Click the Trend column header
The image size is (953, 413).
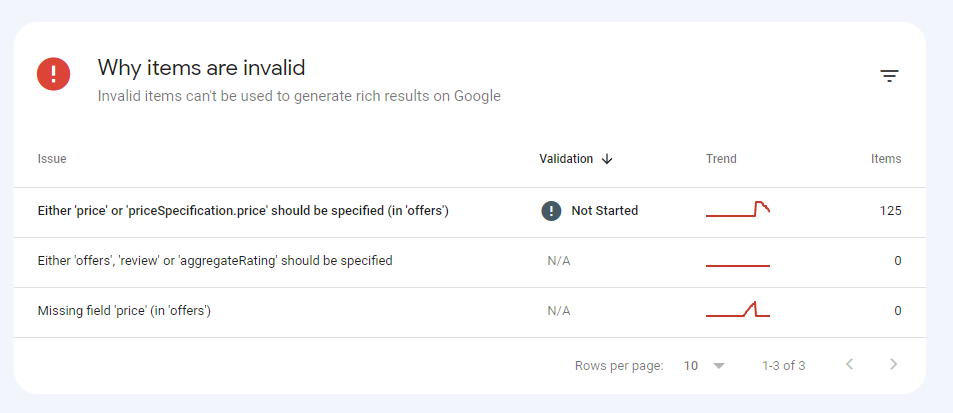[721, 159]
